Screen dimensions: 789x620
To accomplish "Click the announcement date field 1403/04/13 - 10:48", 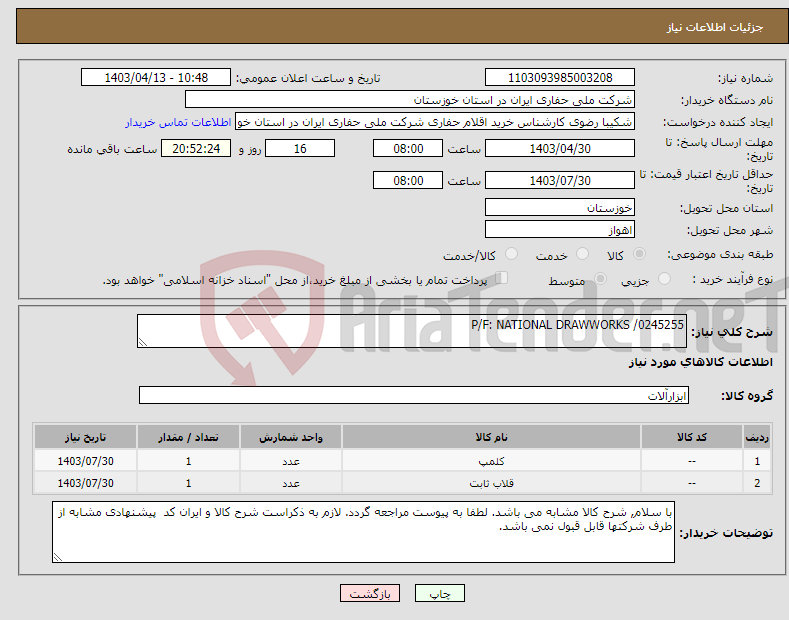I will pyautogui.click(x=156, y=78).
